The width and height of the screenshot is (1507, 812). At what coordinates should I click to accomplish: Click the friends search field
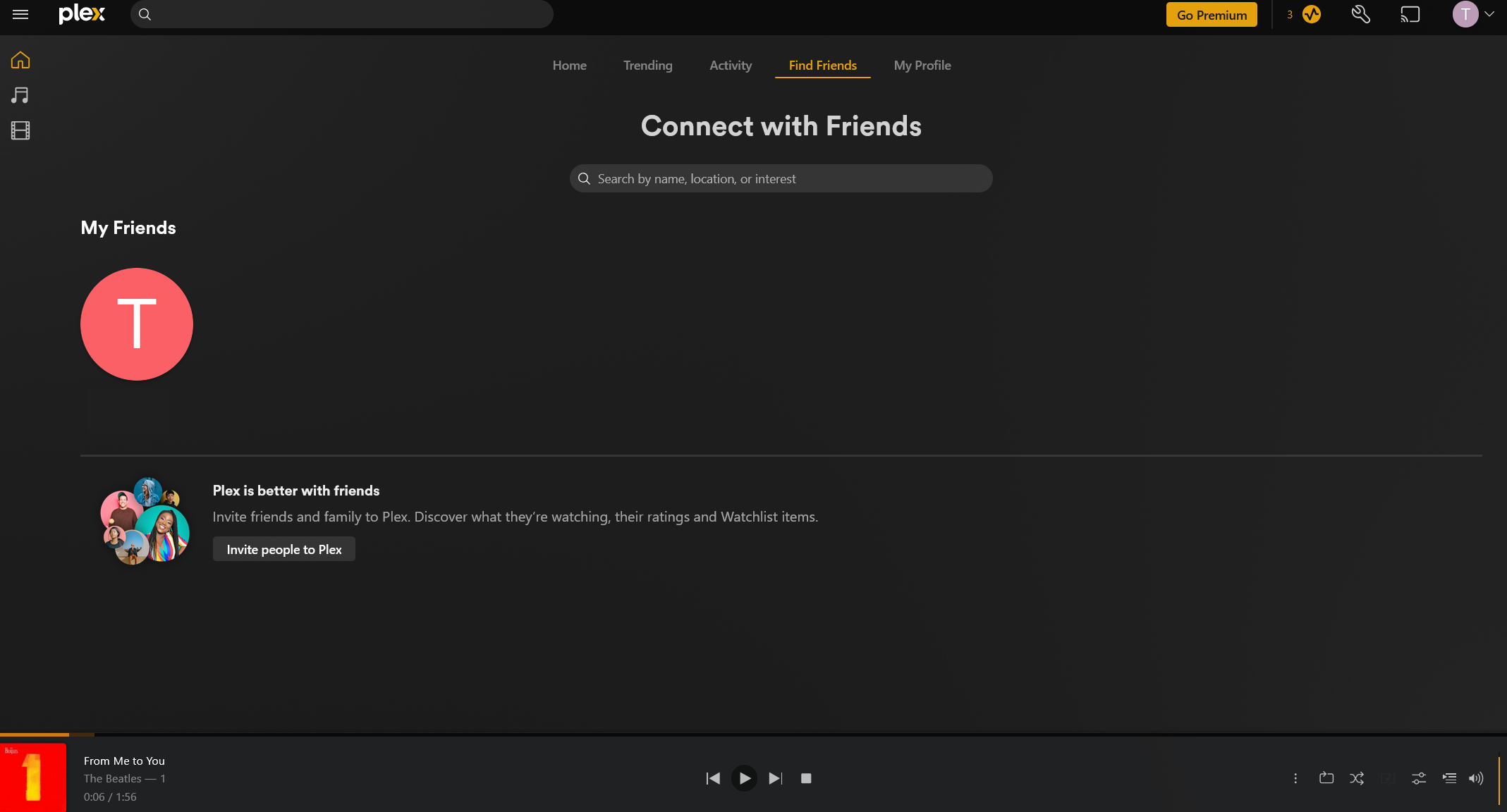[780, 178]
